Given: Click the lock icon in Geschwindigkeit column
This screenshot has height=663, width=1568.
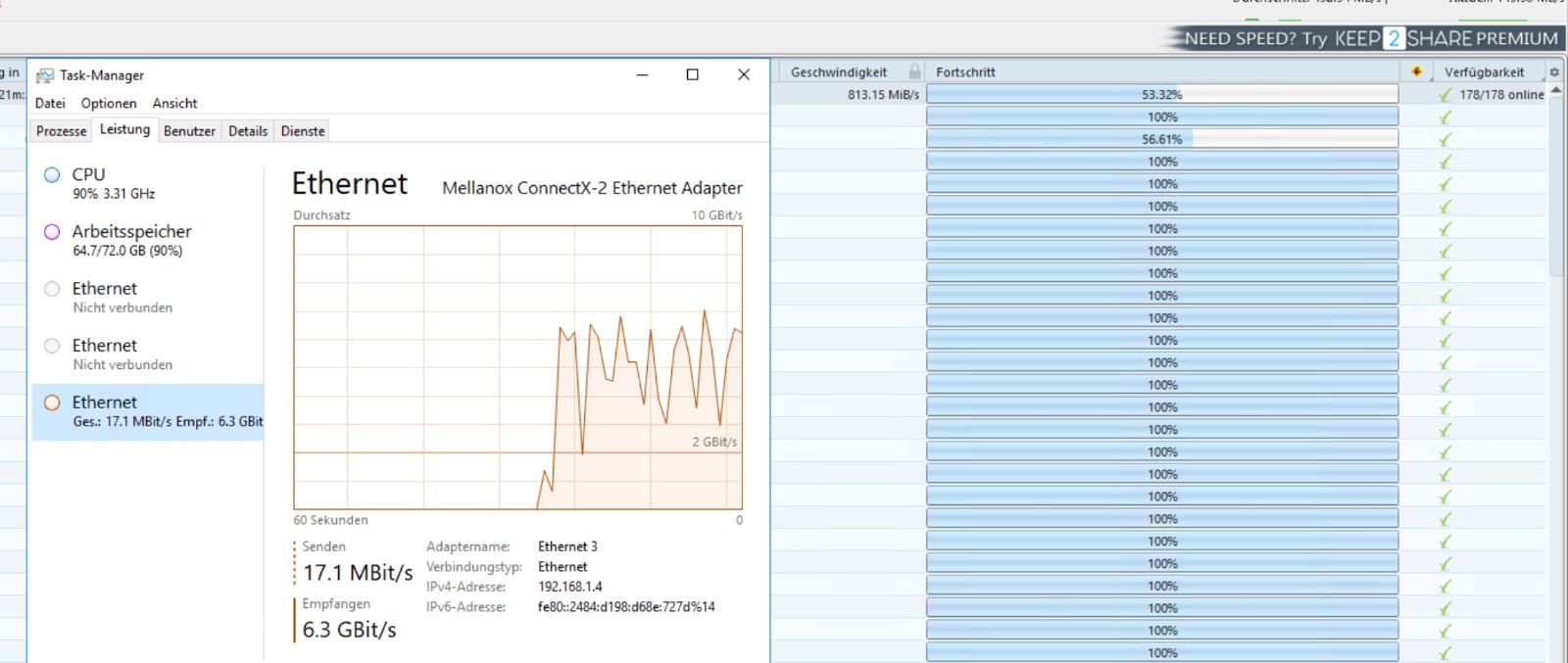Looking at the screenshot, I should coord(914,71).
